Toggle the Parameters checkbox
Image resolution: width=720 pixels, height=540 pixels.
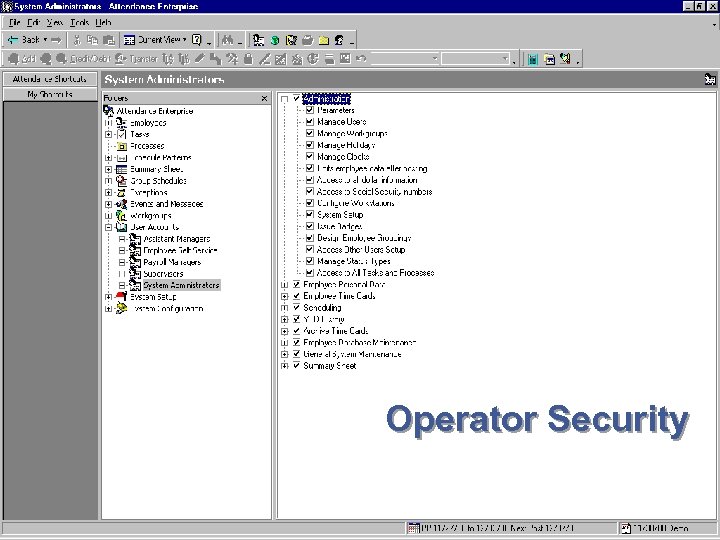[x=310, y=110]
